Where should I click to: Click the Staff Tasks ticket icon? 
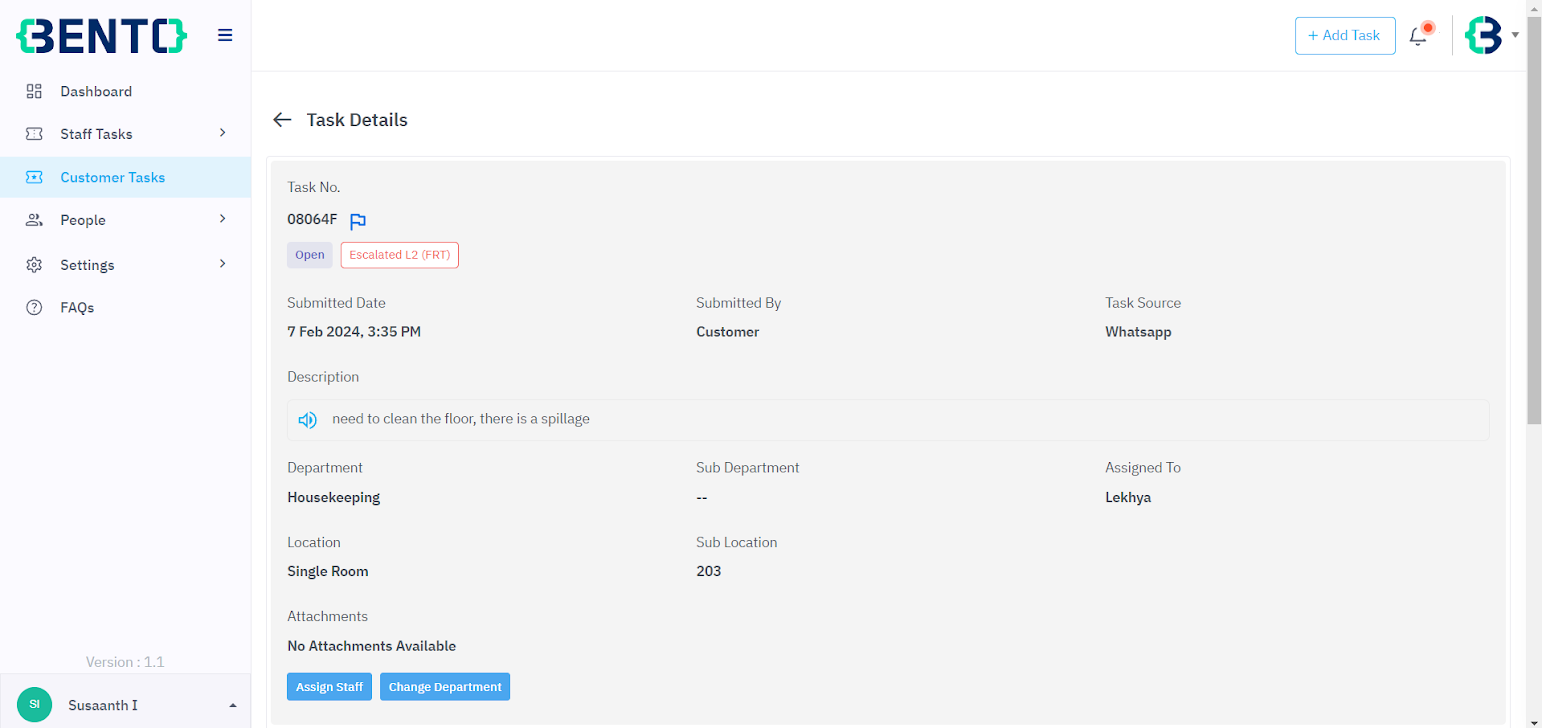point(34,134)
